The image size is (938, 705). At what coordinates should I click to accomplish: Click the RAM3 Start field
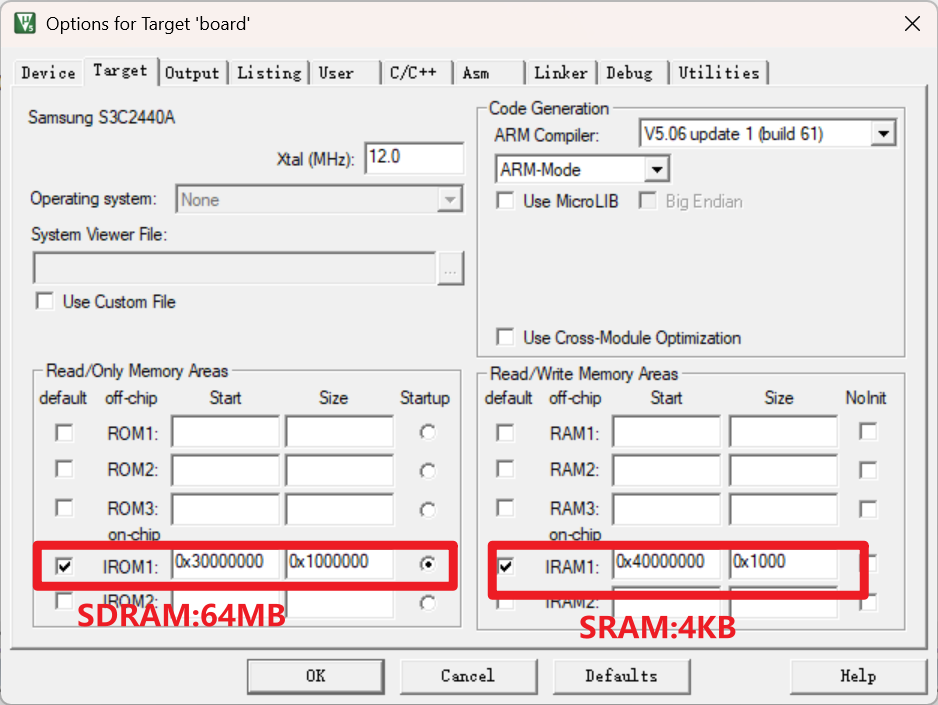click(x=666, y=509)
